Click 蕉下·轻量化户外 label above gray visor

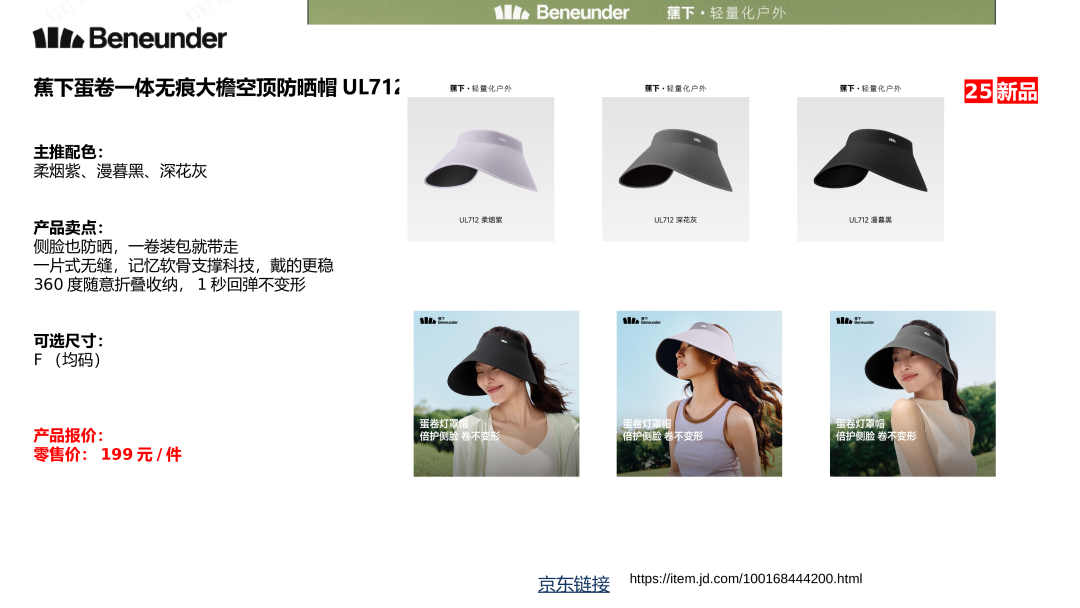(676, 88)
